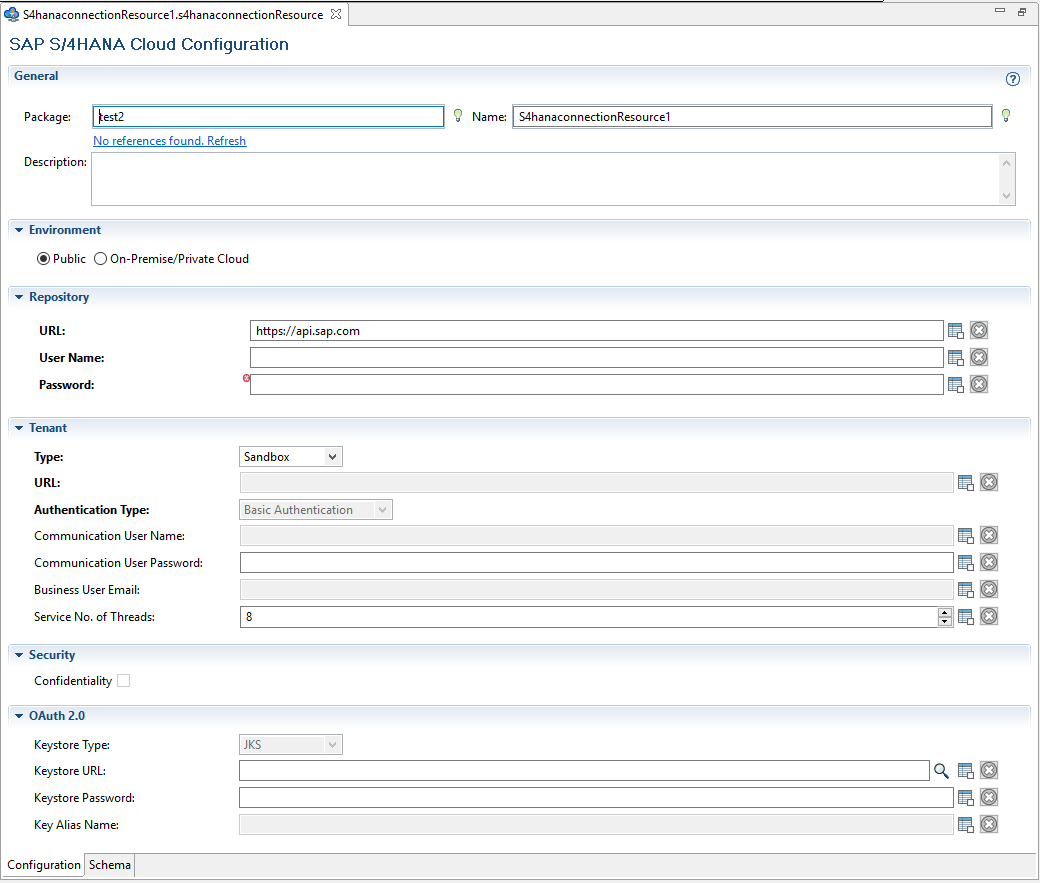Open property picker for Keystore URL
Image resolution: width=1040 pixels, height=883 pixels.
[x=966, y=771]
